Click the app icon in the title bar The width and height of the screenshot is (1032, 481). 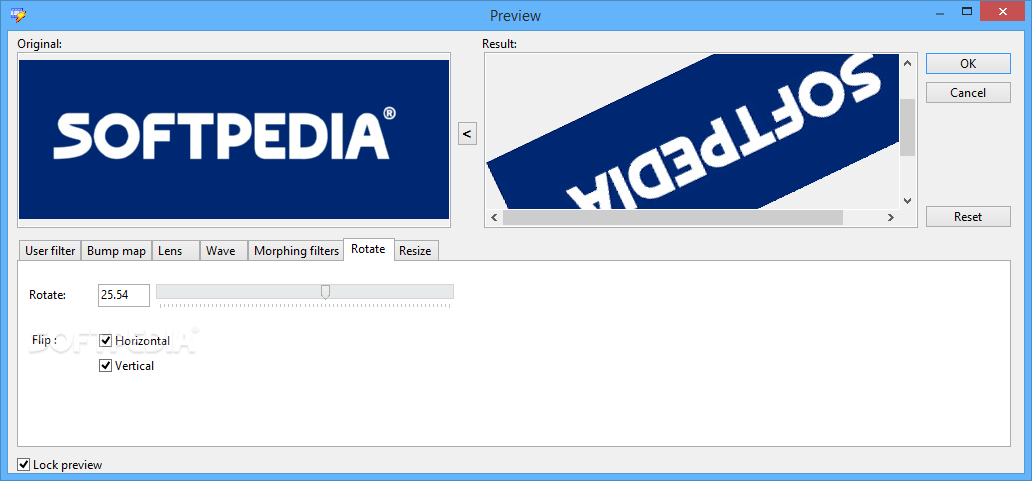(18, 14)
